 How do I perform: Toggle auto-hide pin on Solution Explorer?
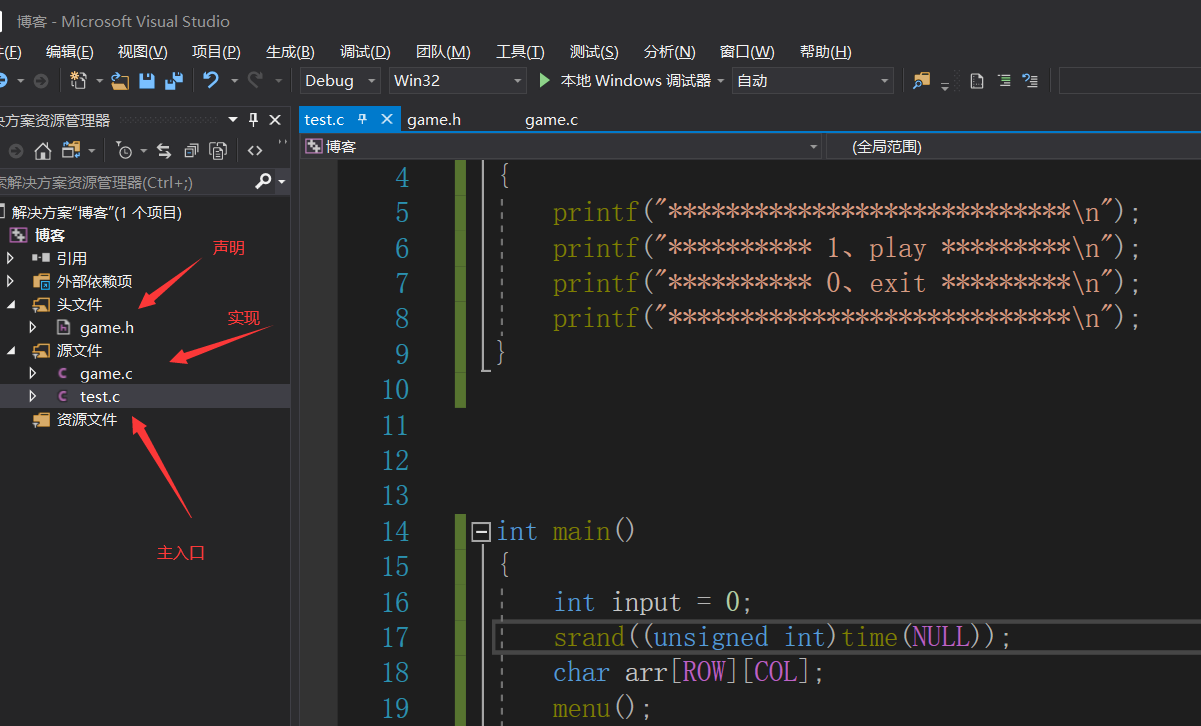click(x=254, y=120)
